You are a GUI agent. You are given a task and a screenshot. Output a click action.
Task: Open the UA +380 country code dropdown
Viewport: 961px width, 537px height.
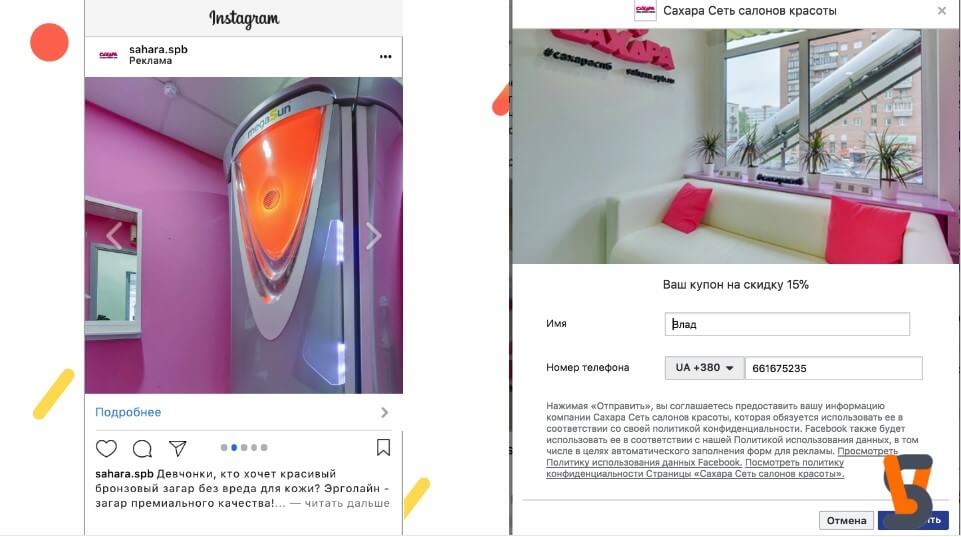tap(704, 368)
